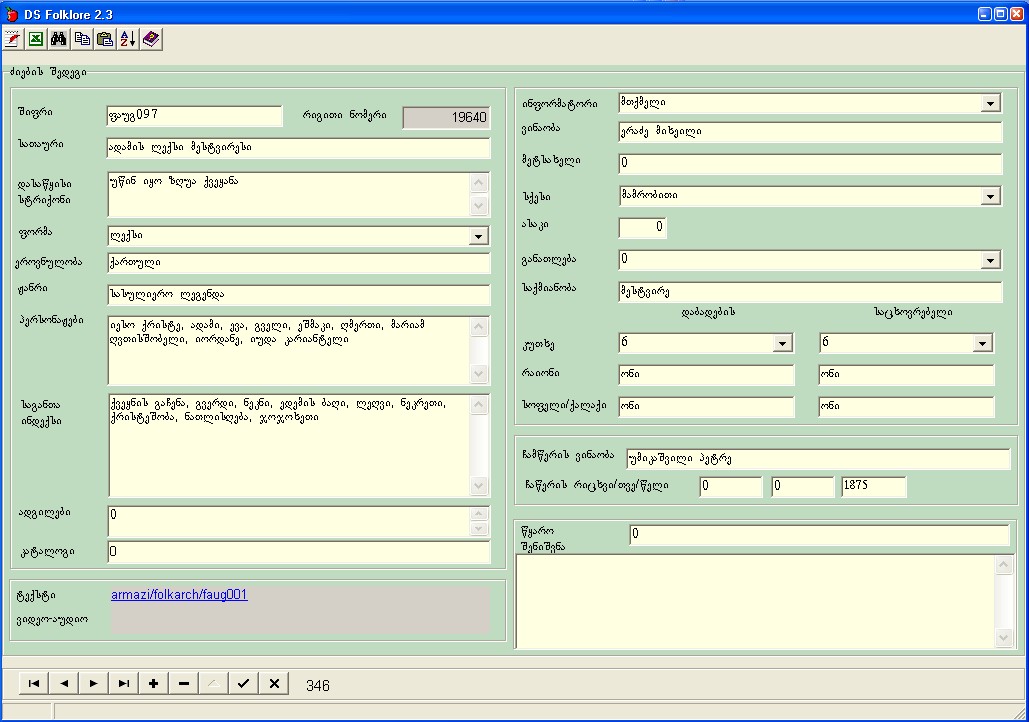
Task: Click the recording day field
Action: coord(730,486)
